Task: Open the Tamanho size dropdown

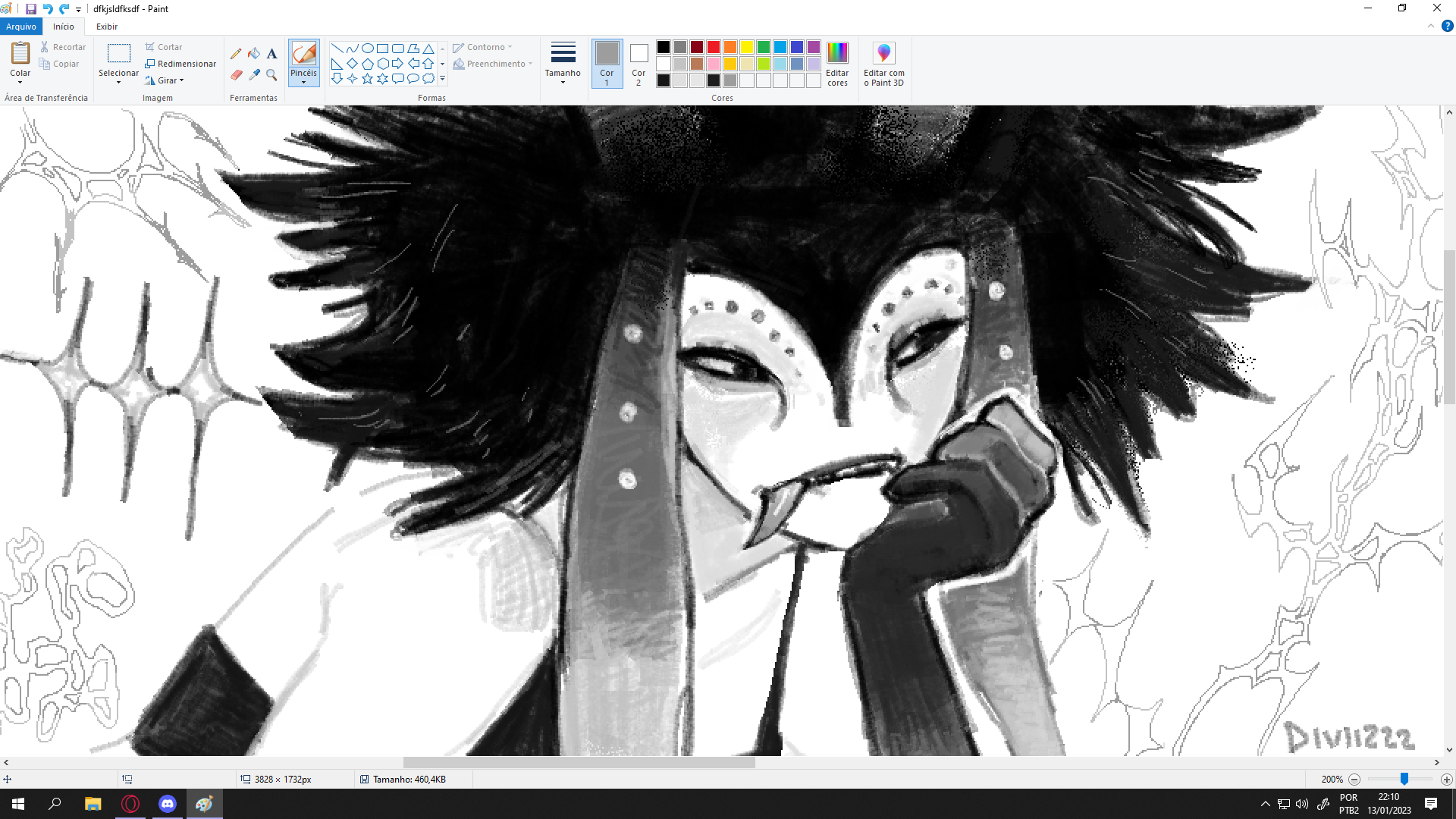Action: (563, 63)
